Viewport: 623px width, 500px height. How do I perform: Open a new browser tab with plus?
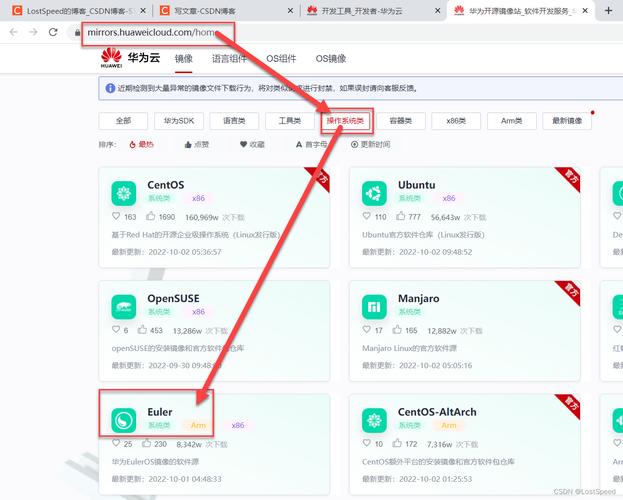click(x=608, y=11)
